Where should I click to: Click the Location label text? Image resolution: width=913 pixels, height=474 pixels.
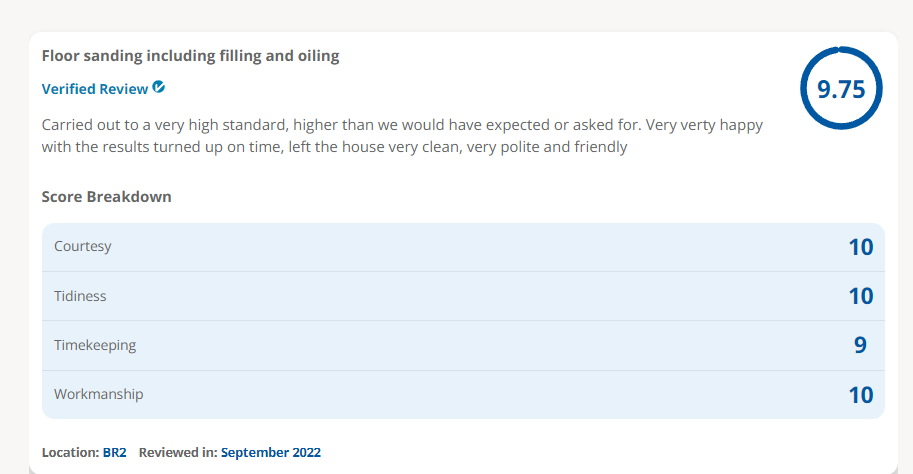(70, 452)
